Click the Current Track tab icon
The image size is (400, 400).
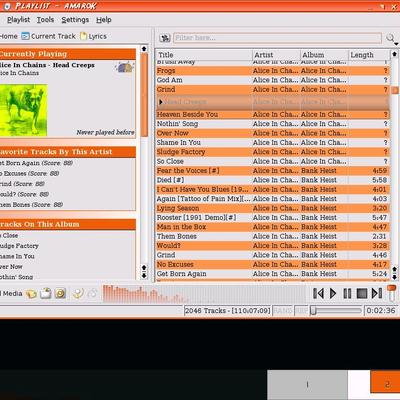click(x=25, y=36)
